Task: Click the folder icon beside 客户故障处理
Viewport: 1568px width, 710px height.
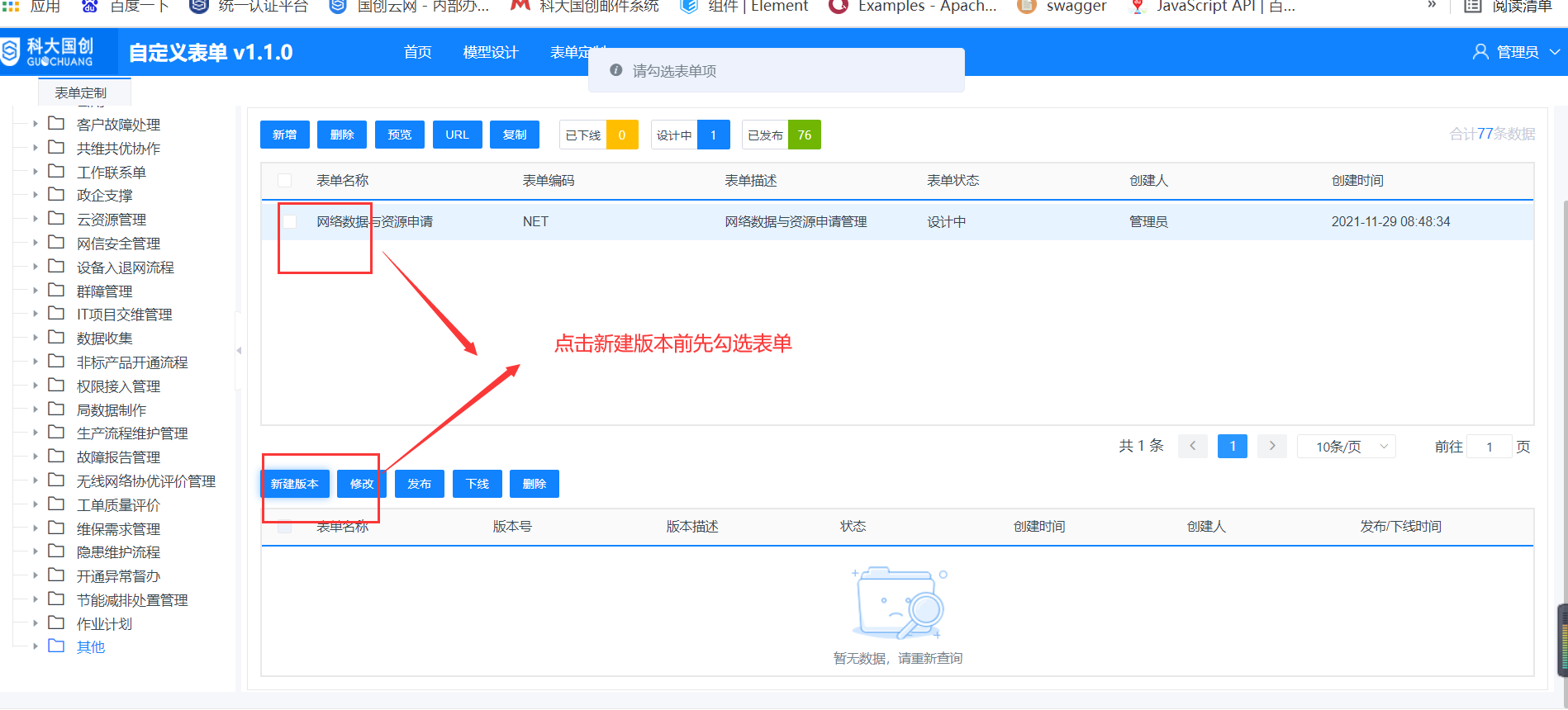Action: point(56,124)
